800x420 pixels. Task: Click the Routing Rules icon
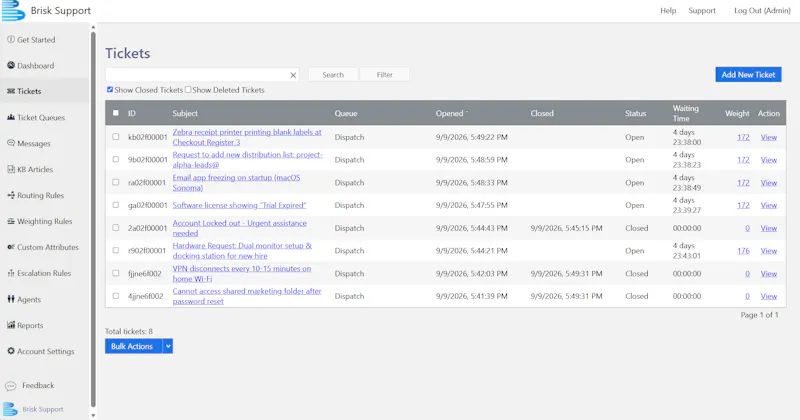coord(11,195)
